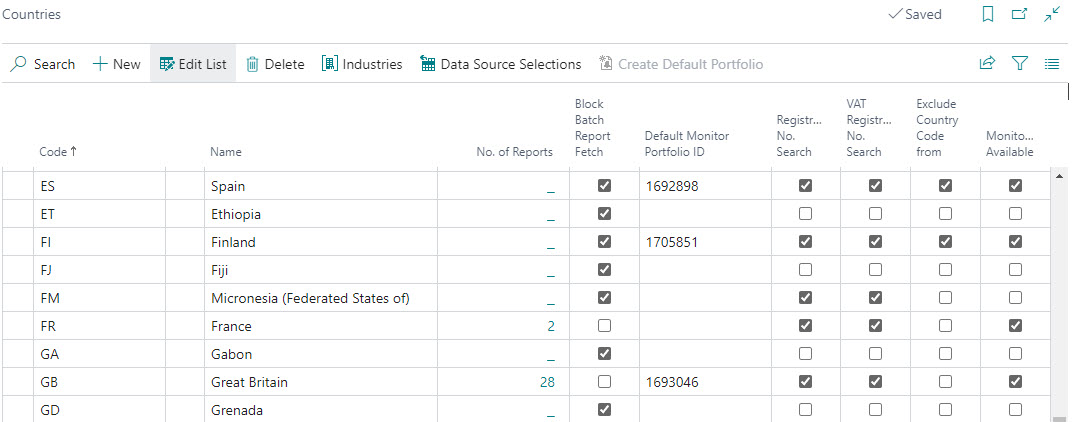The height and width of the screenshot is (422, 1076).
Task: Uncheck VAT Registration No. Search for Spain
Action: 875,186
